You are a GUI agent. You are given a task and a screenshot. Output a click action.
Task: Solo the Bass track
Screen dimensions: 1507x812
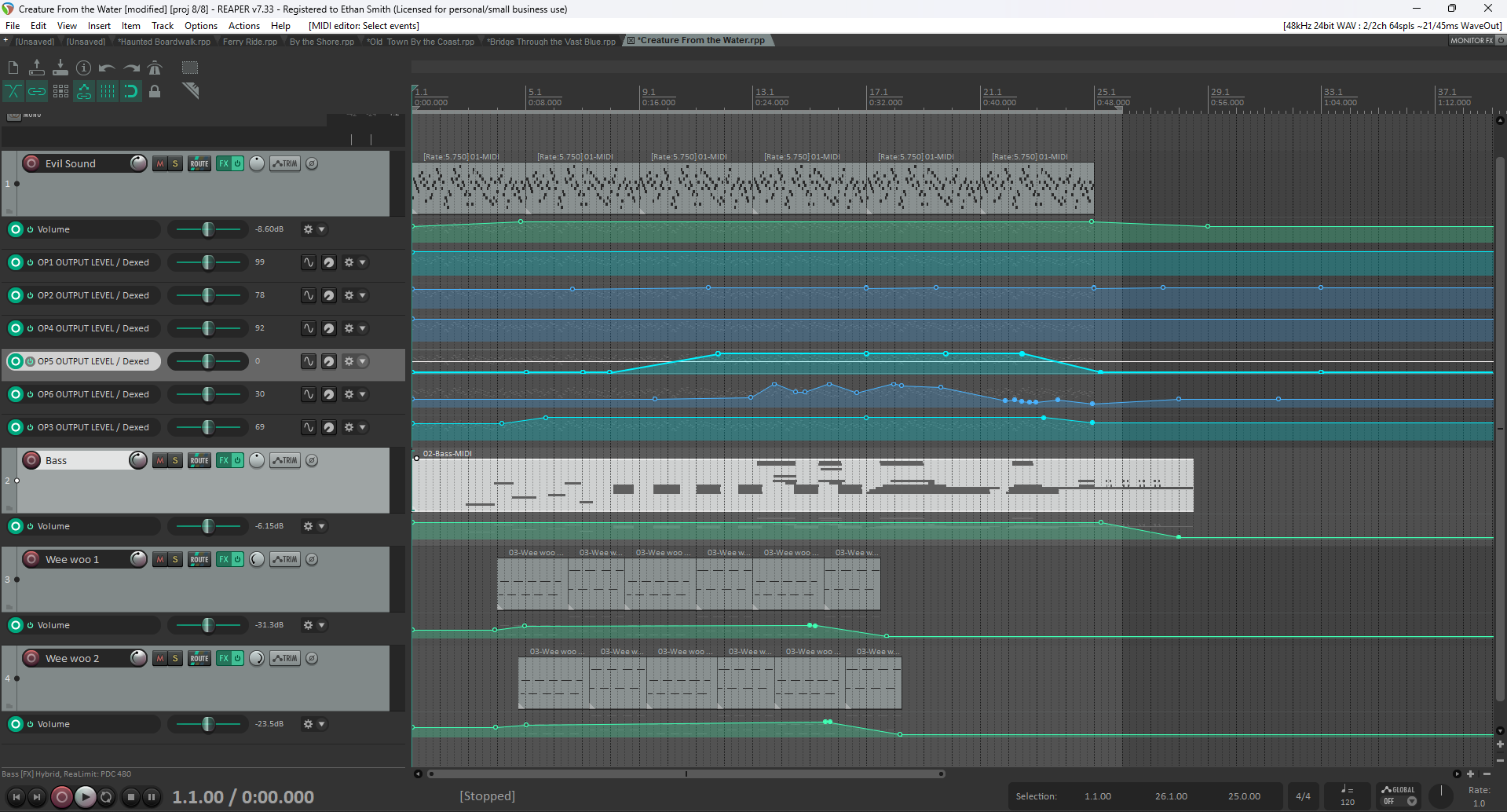pos(175,460)
